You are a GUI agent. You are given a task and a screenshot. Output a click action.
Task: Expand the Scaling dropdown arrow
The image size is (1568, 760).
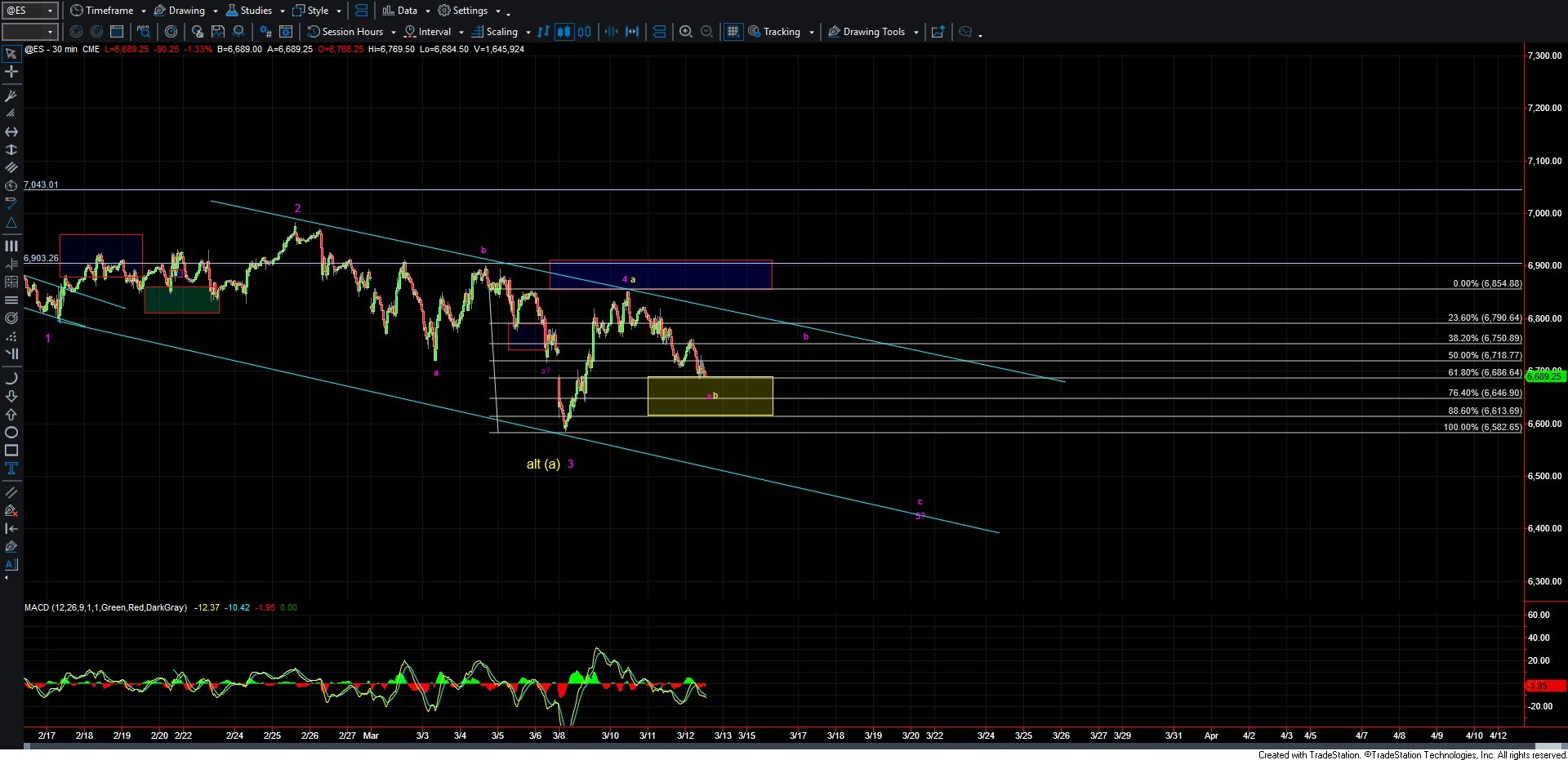pos(528,33)
